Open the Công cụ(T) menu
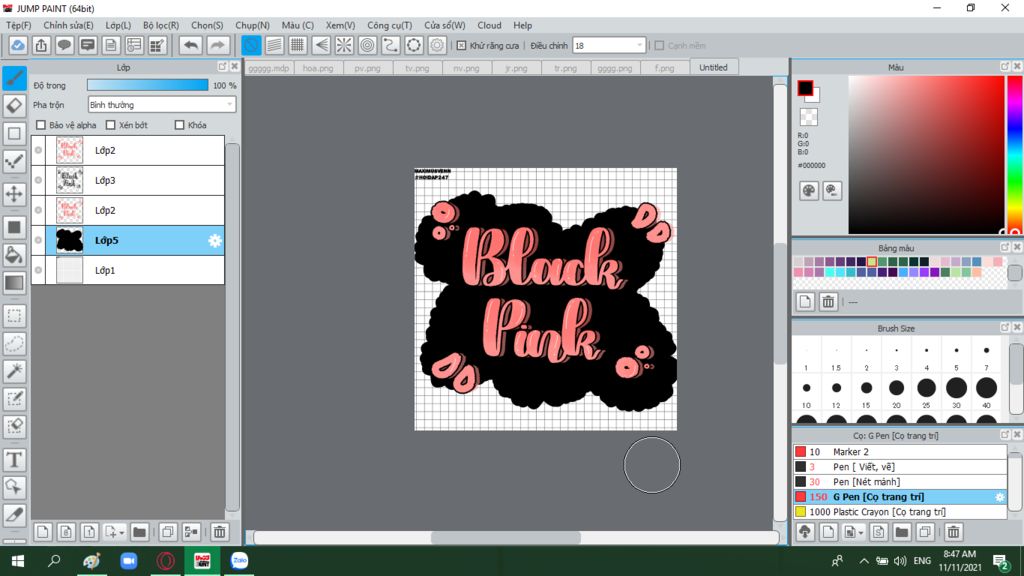This screenshot has height=576, width=1024. [389, 25]
